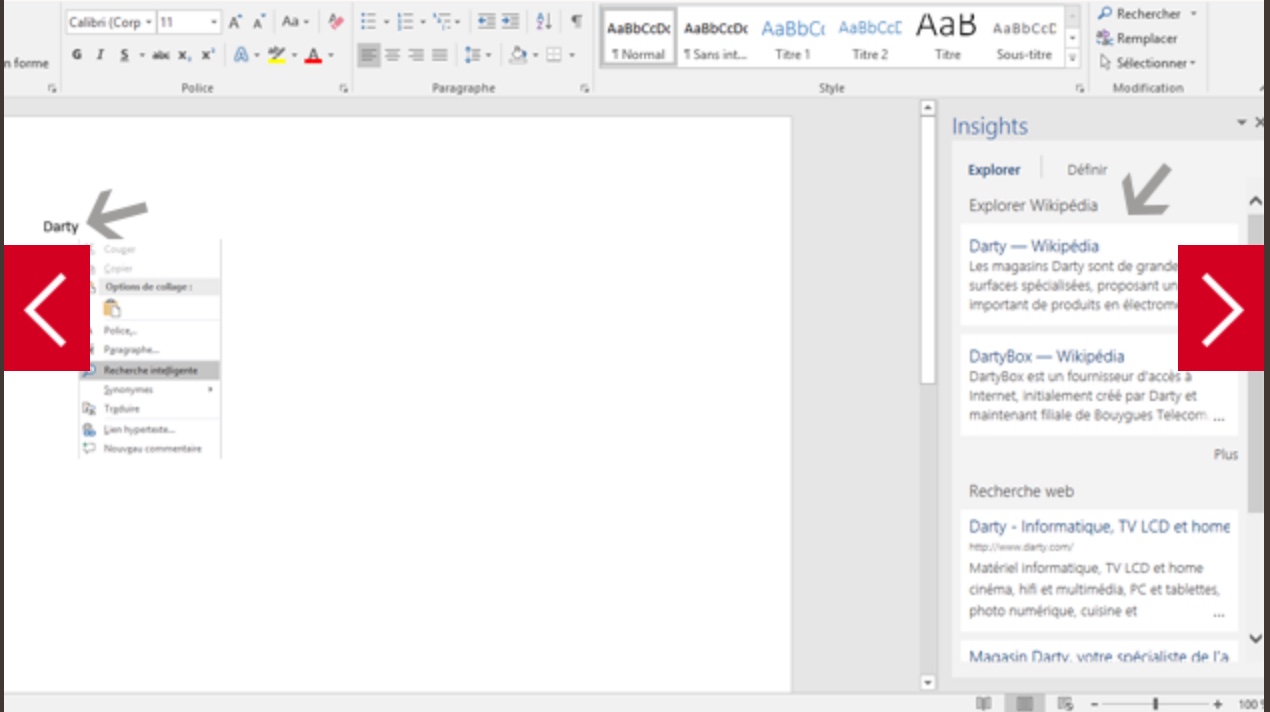The width and height of the screenshot is (1270, 712).
Task: Go to the next slide with red right arrow
Action: tap(1221, 309)
